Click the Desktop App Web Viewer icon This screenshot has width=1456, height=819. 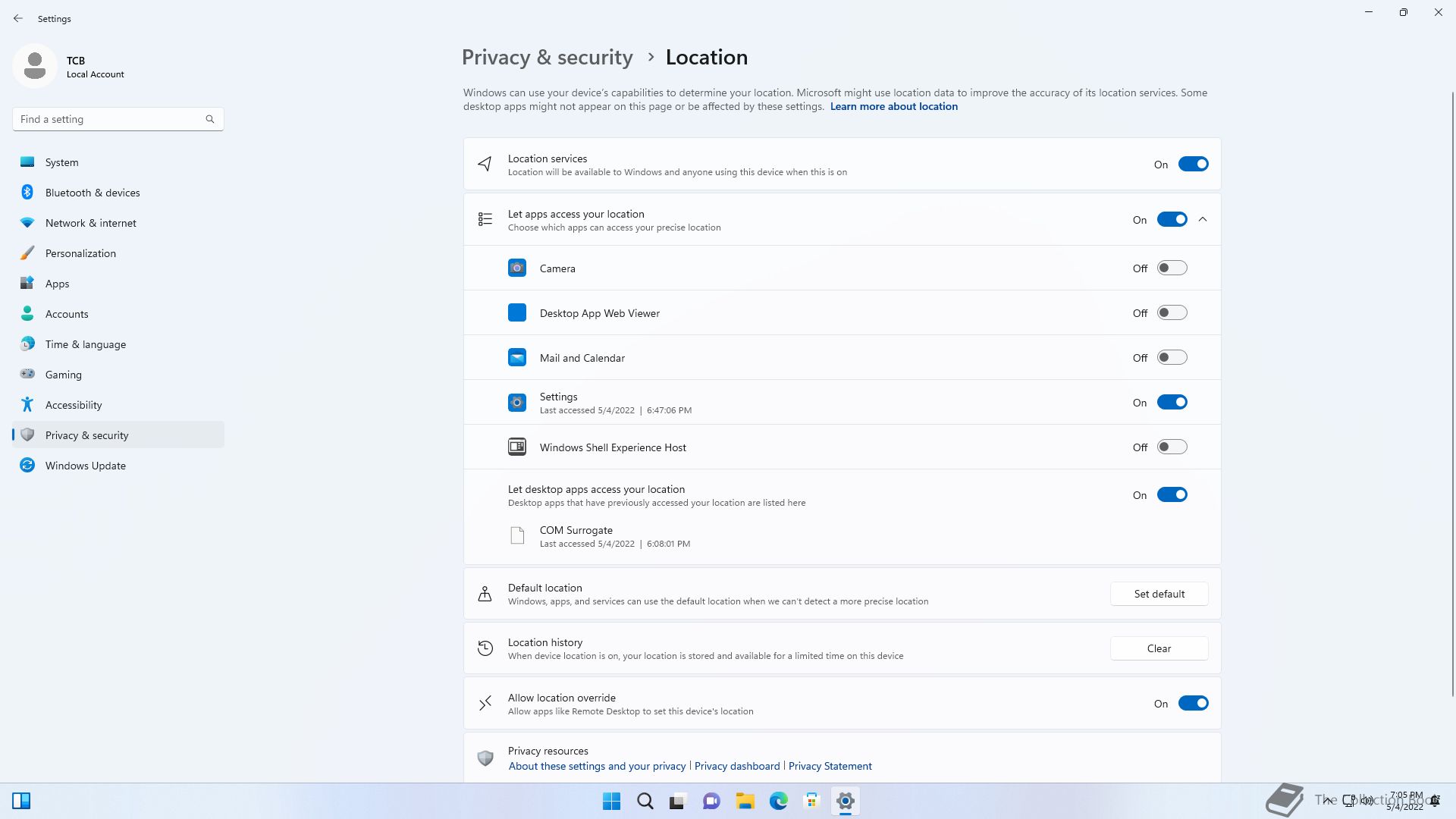[x=517, y=312]
